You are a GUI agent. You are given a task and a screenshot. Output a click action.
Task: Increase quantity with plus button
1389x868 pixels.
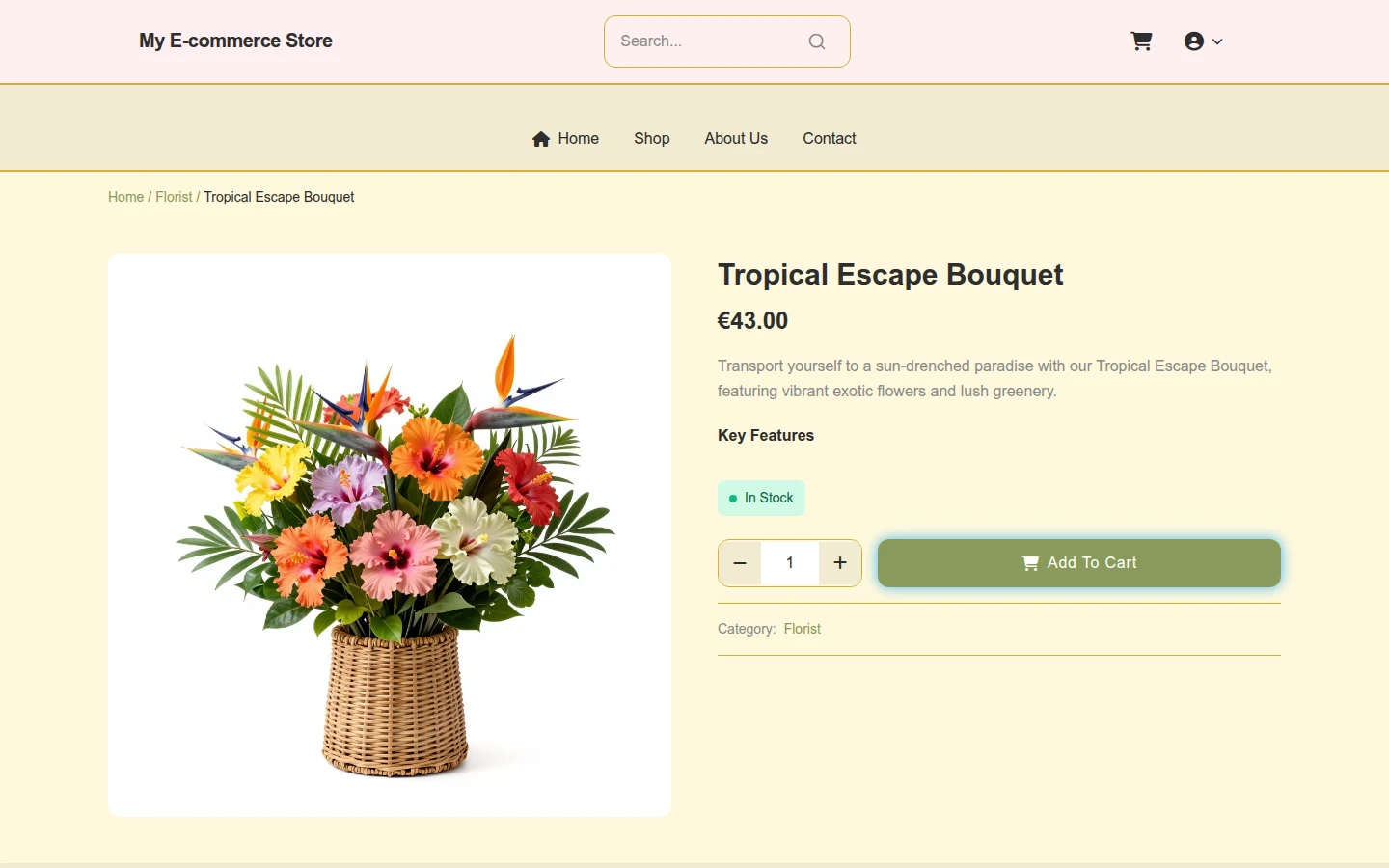tap(840, 563)
